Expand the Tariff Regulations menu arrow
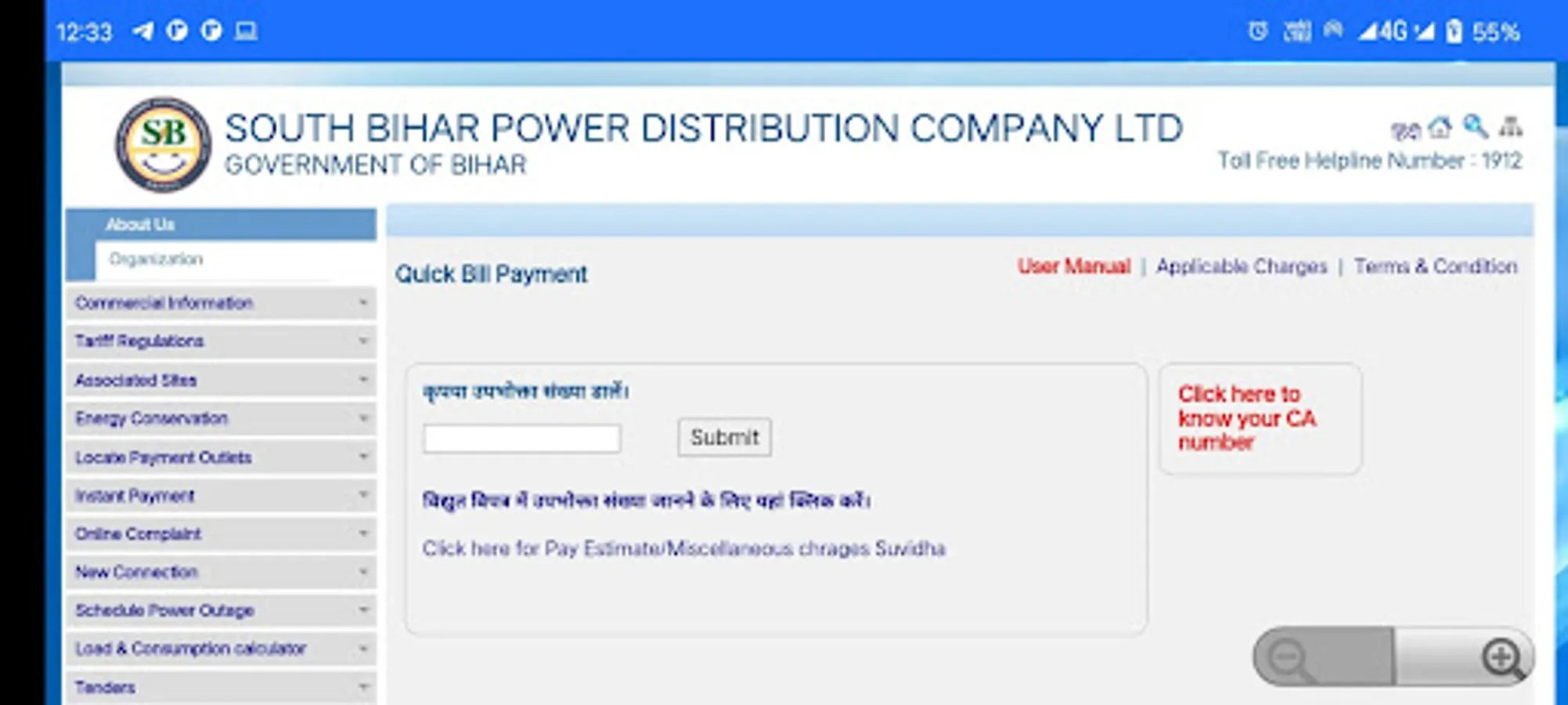1568x705 pixels. point(362,341)
